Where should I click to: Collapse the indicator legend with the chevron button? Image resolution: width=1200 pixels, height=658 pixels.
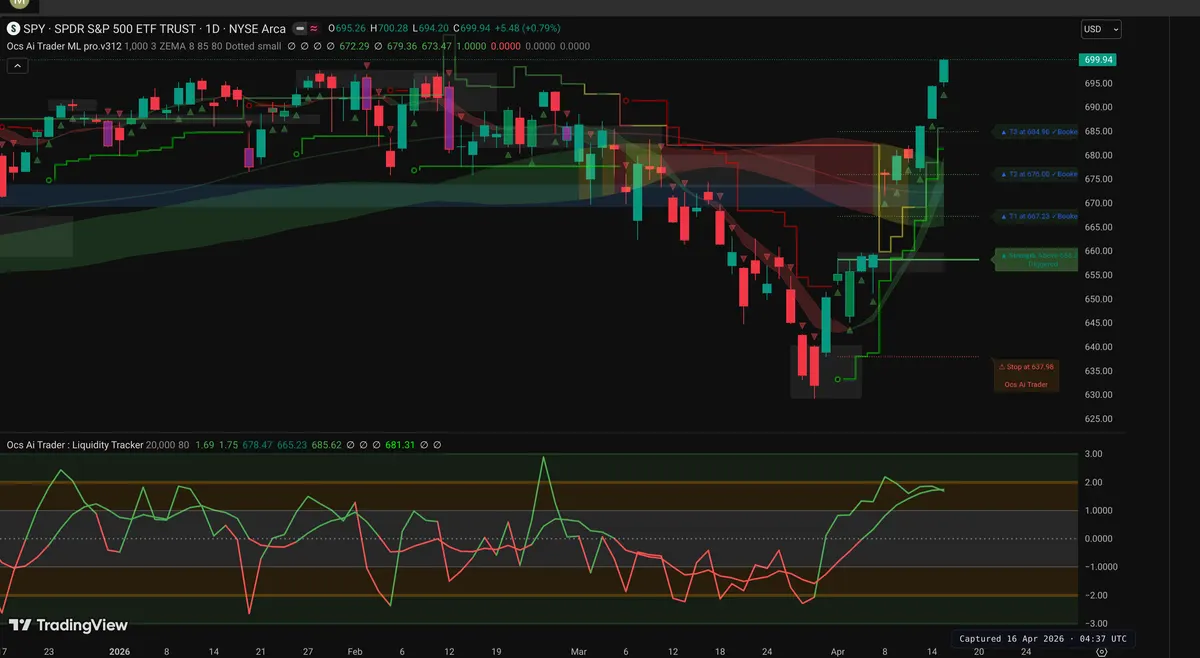pos(17,66)
